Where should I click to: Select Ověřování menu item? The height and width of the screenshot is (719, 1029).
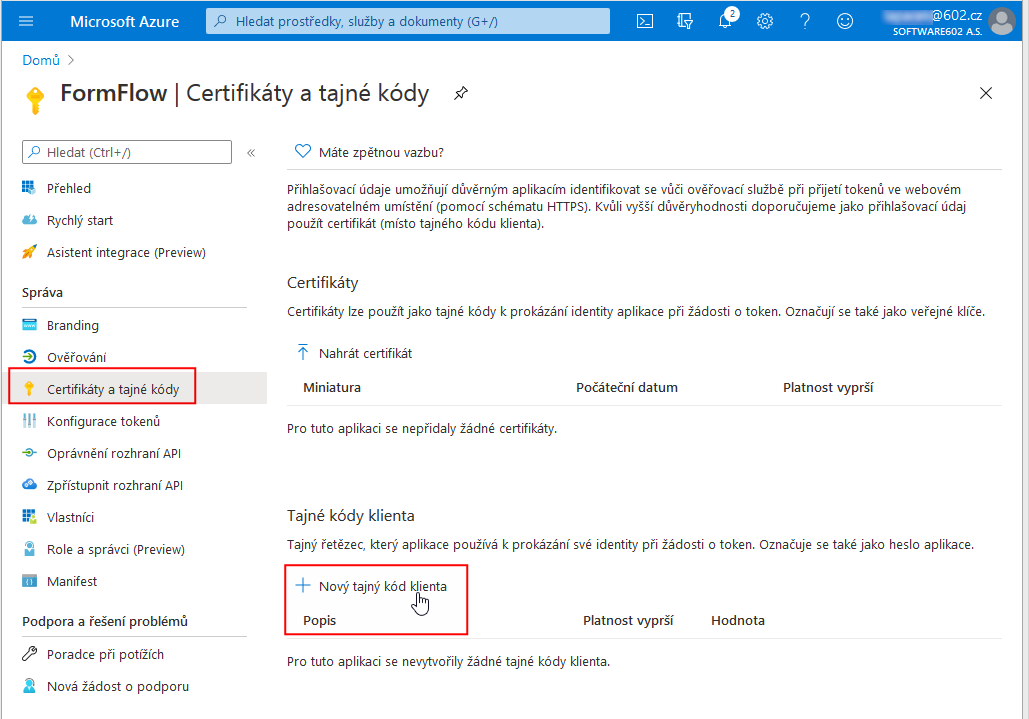pos(76,357)
